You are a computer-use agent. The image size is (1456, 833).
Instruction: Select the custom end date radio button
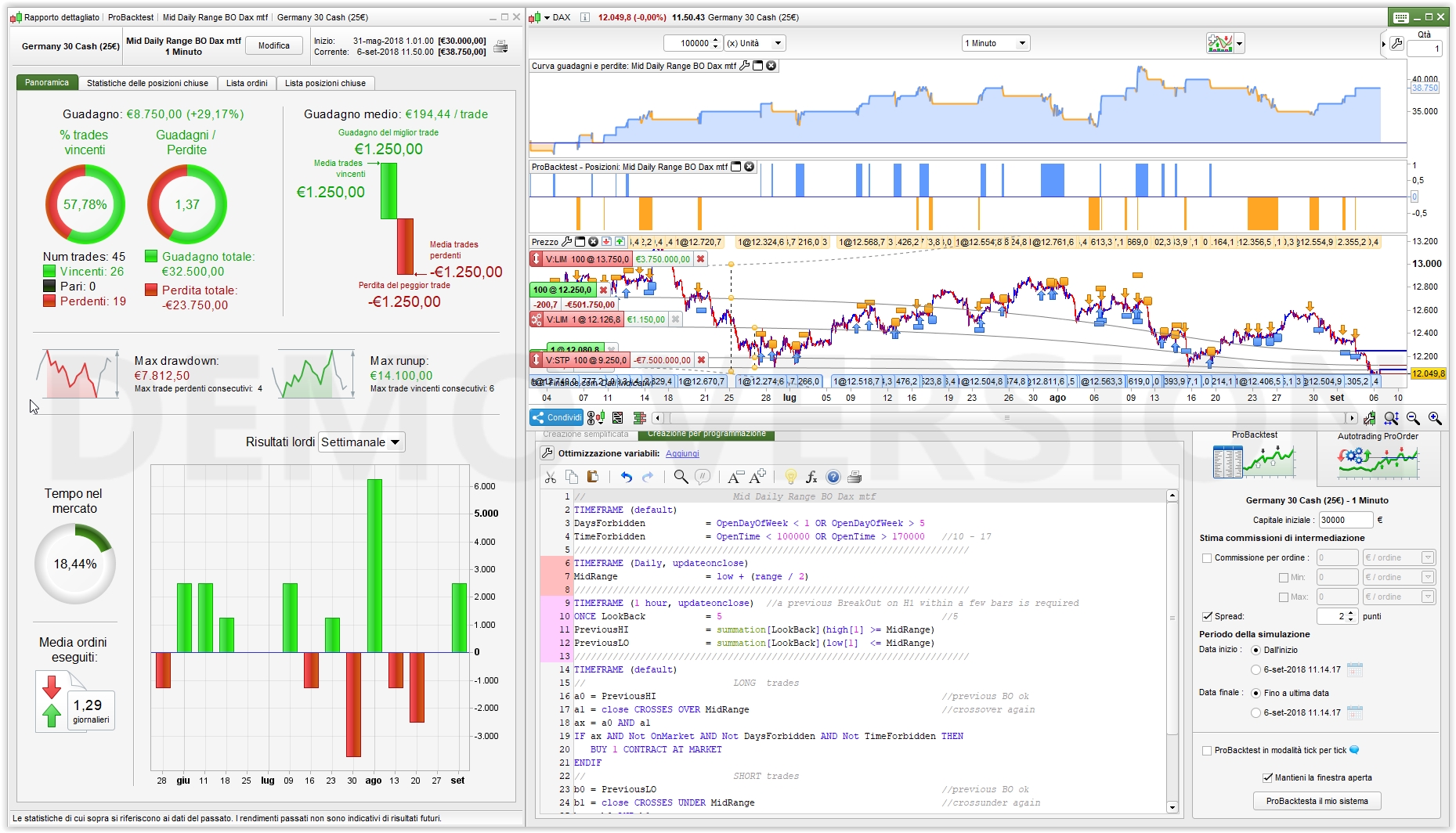(x=1256, y=712)
